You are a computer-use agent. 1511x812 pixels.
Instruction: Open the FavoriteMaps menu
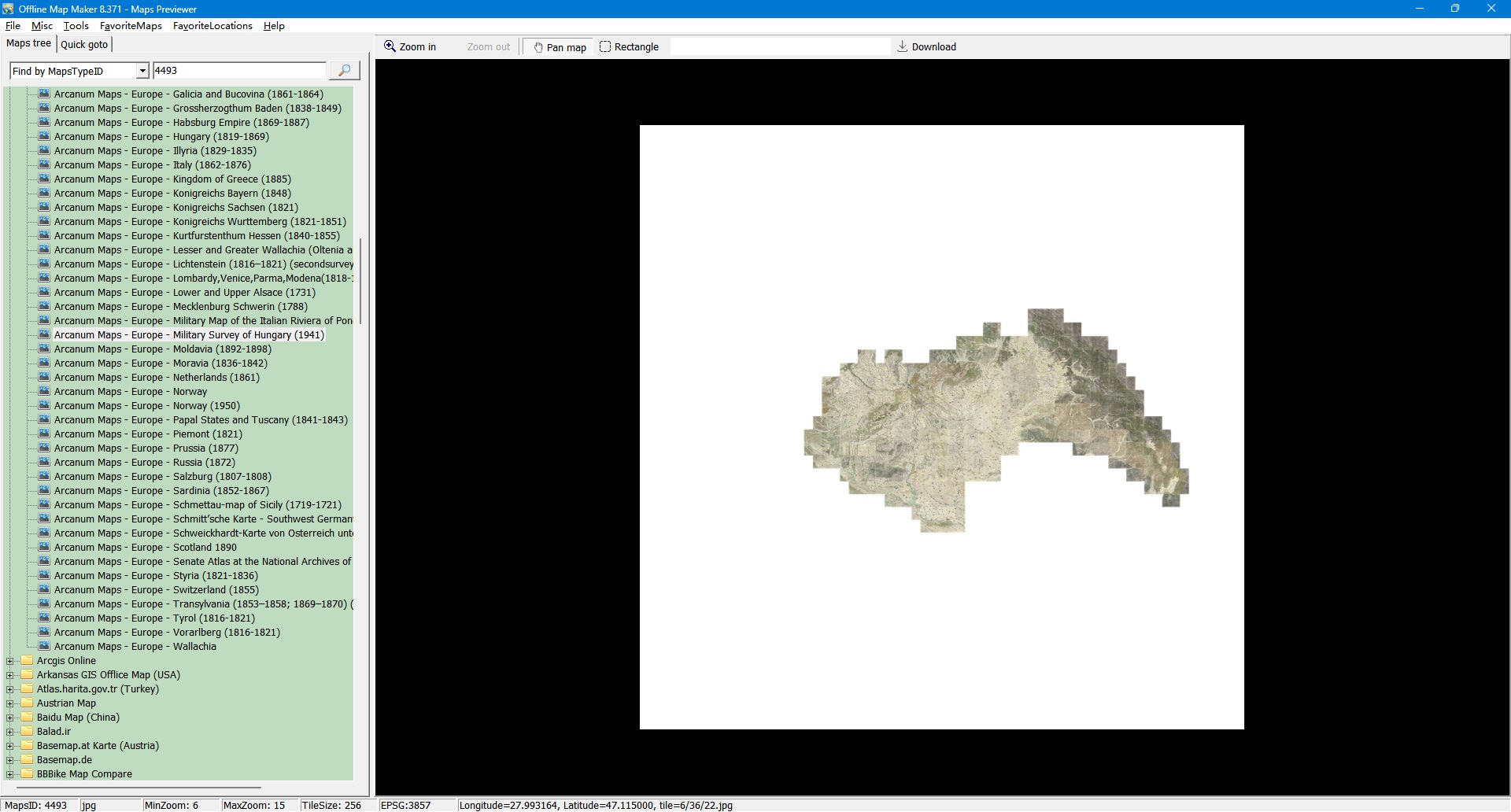(x=131, y=26)
